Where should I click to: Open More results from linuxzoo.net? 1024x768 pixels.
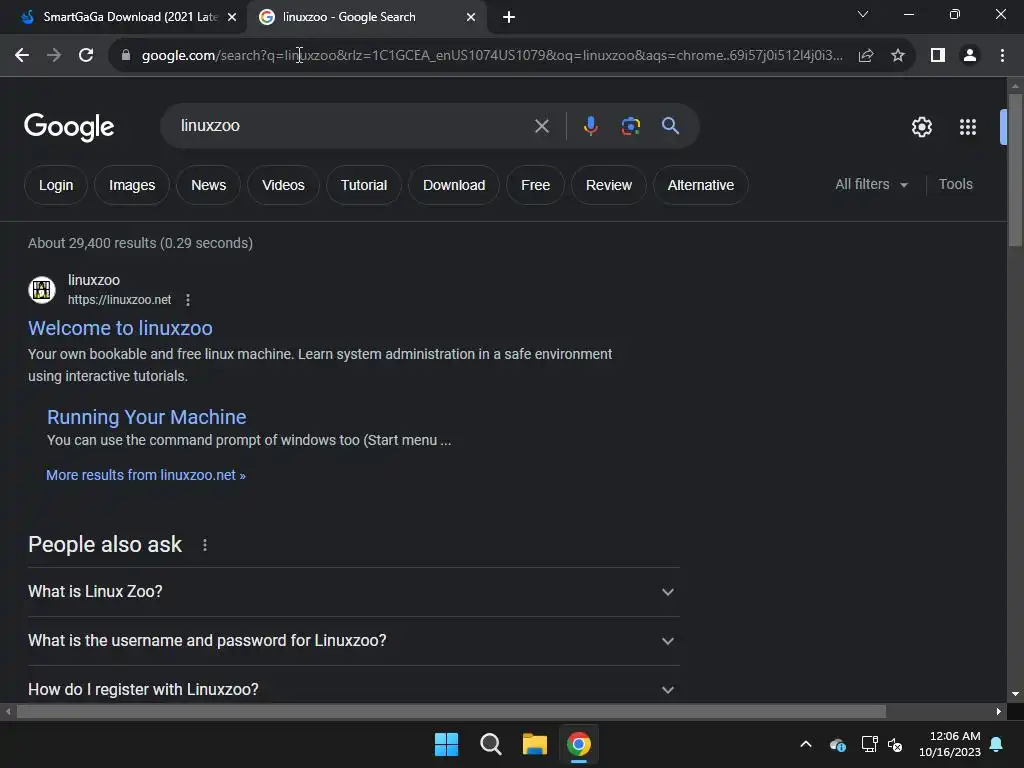(x=146, y=475)
